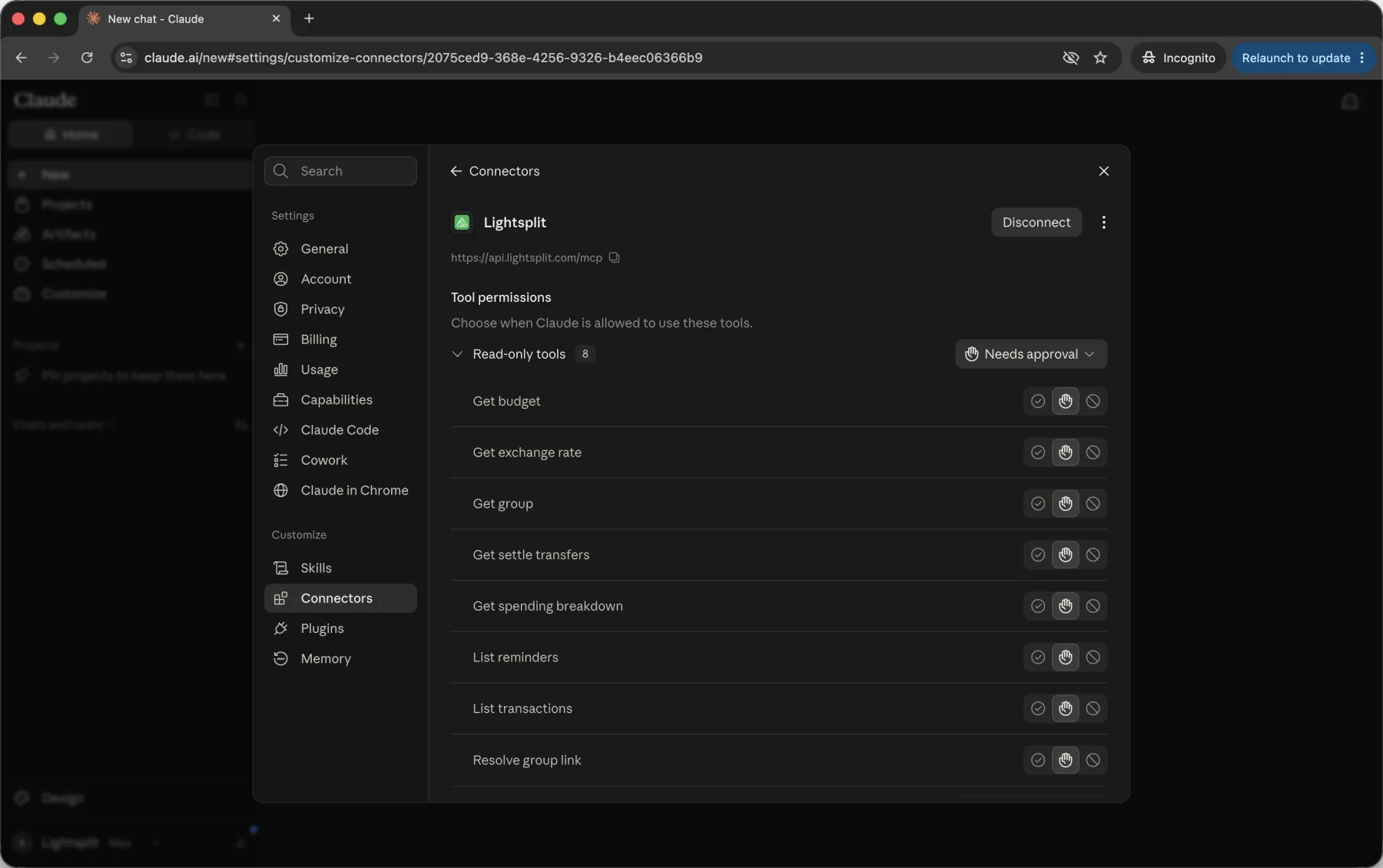Viewport: 1383px width, 868px height.
Task: Open Memory customization page
Action: click(x=340, y=658)
